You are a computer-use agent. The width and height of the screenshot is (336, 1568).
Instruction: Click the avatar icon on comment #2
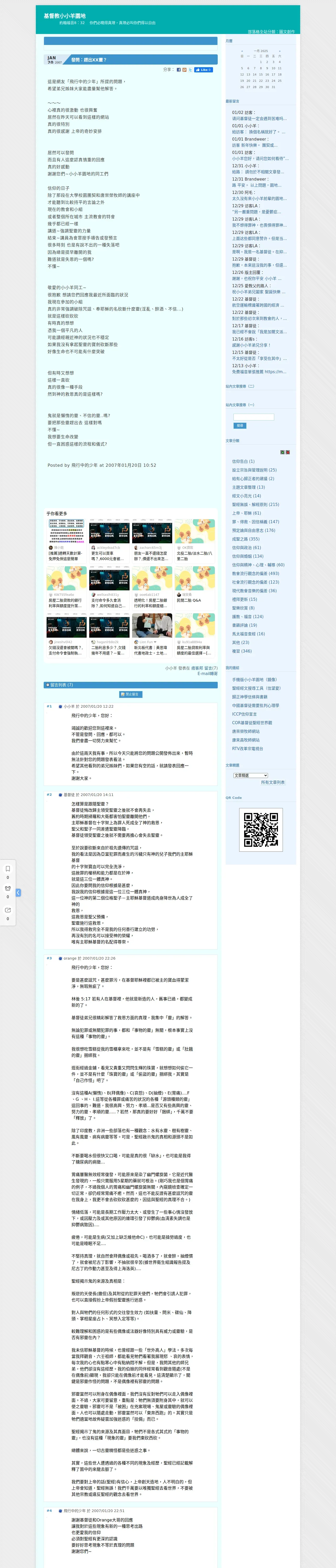coord(60,794)
